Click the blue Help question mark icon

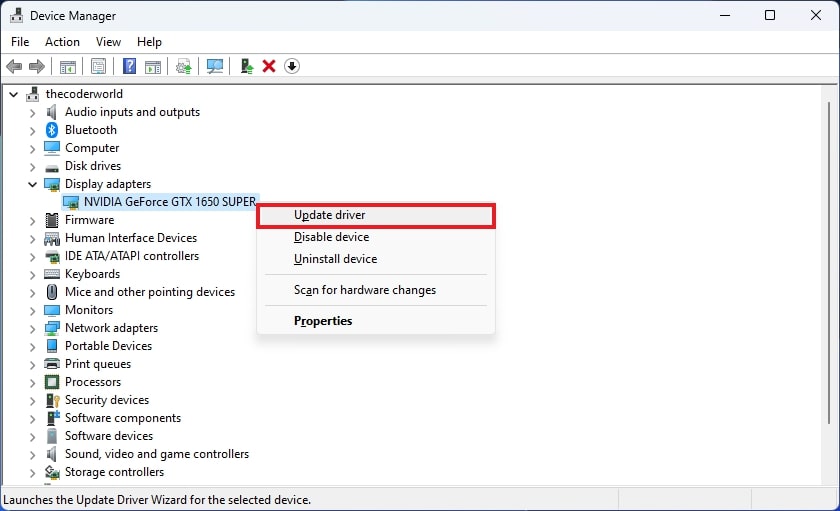pos(130,66)
